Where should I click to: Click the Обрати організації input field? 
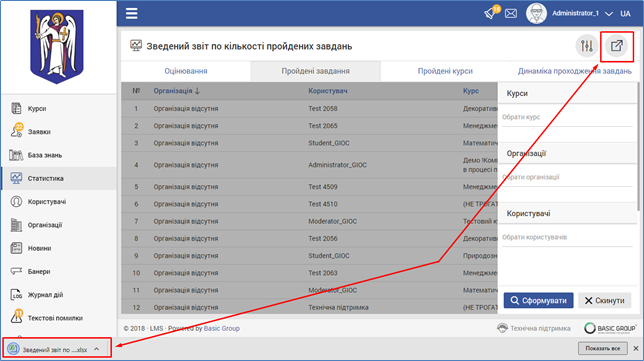[x=567, y=177]
